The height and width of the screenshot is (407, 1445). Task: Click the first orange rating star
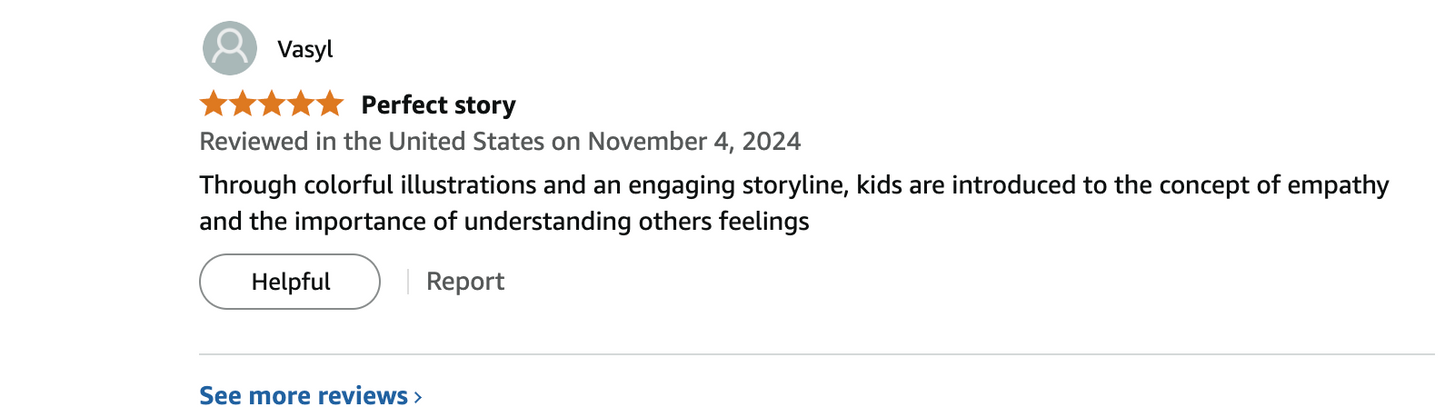(x=214, y=104)
